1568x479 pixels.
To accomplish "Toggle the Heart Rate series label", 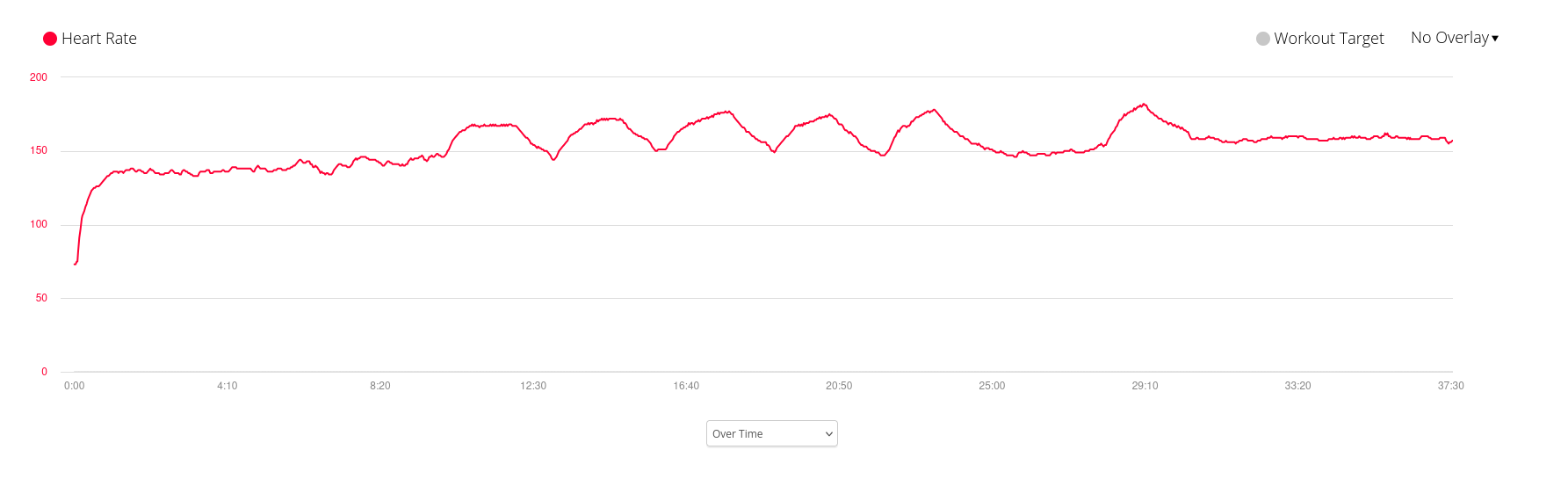I will coord(99,39).
